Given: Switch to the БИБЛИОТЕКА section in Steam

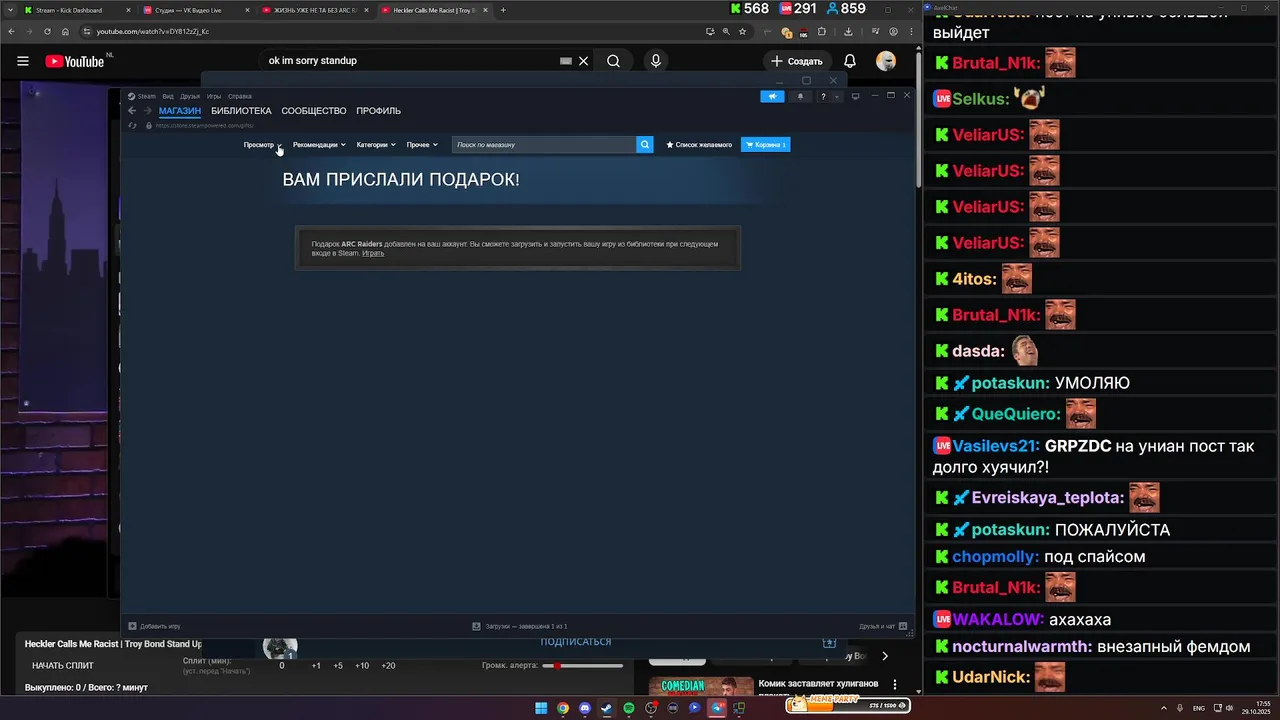Looking at the screenshot, I should click(x=241, y=111).
